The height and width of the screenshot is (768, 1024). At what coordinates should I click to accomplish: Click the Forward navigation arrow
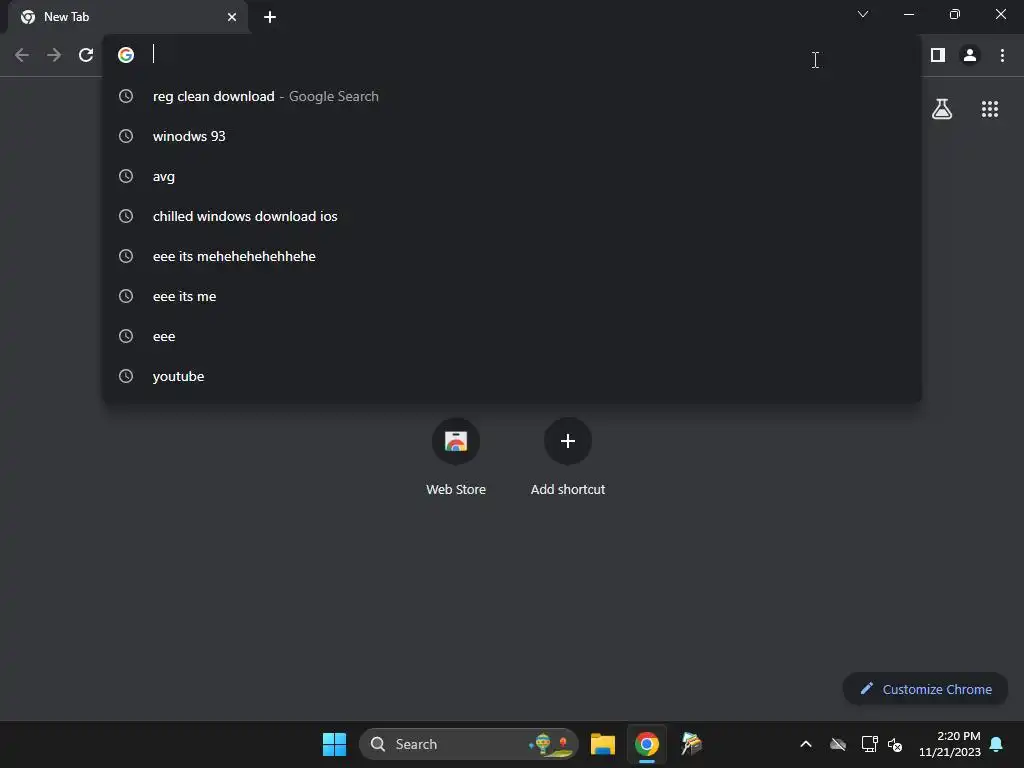point(54,55)
